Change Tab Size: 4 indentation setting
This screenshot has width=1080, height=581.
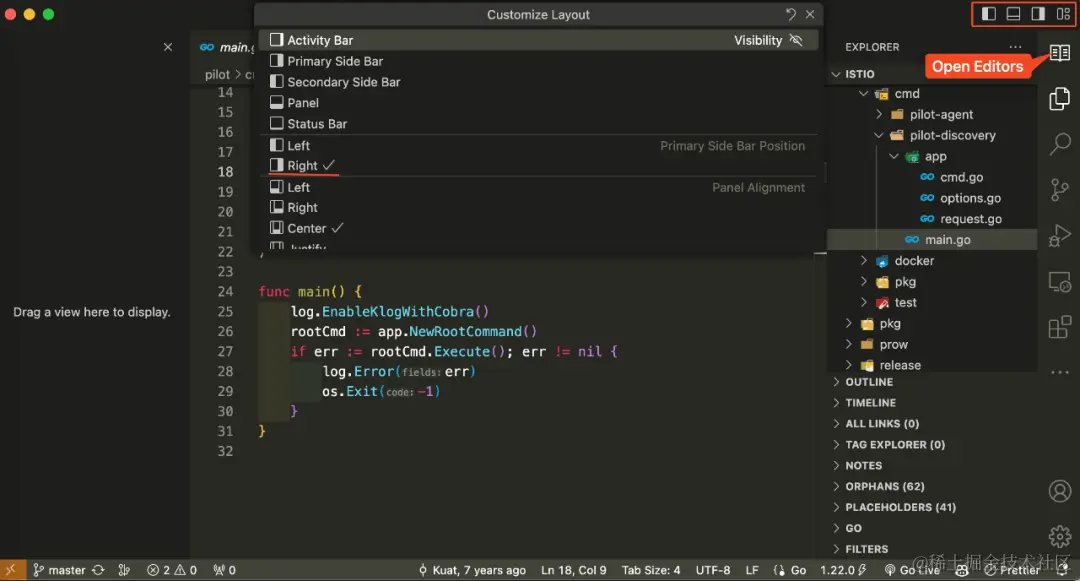(651, 570)
